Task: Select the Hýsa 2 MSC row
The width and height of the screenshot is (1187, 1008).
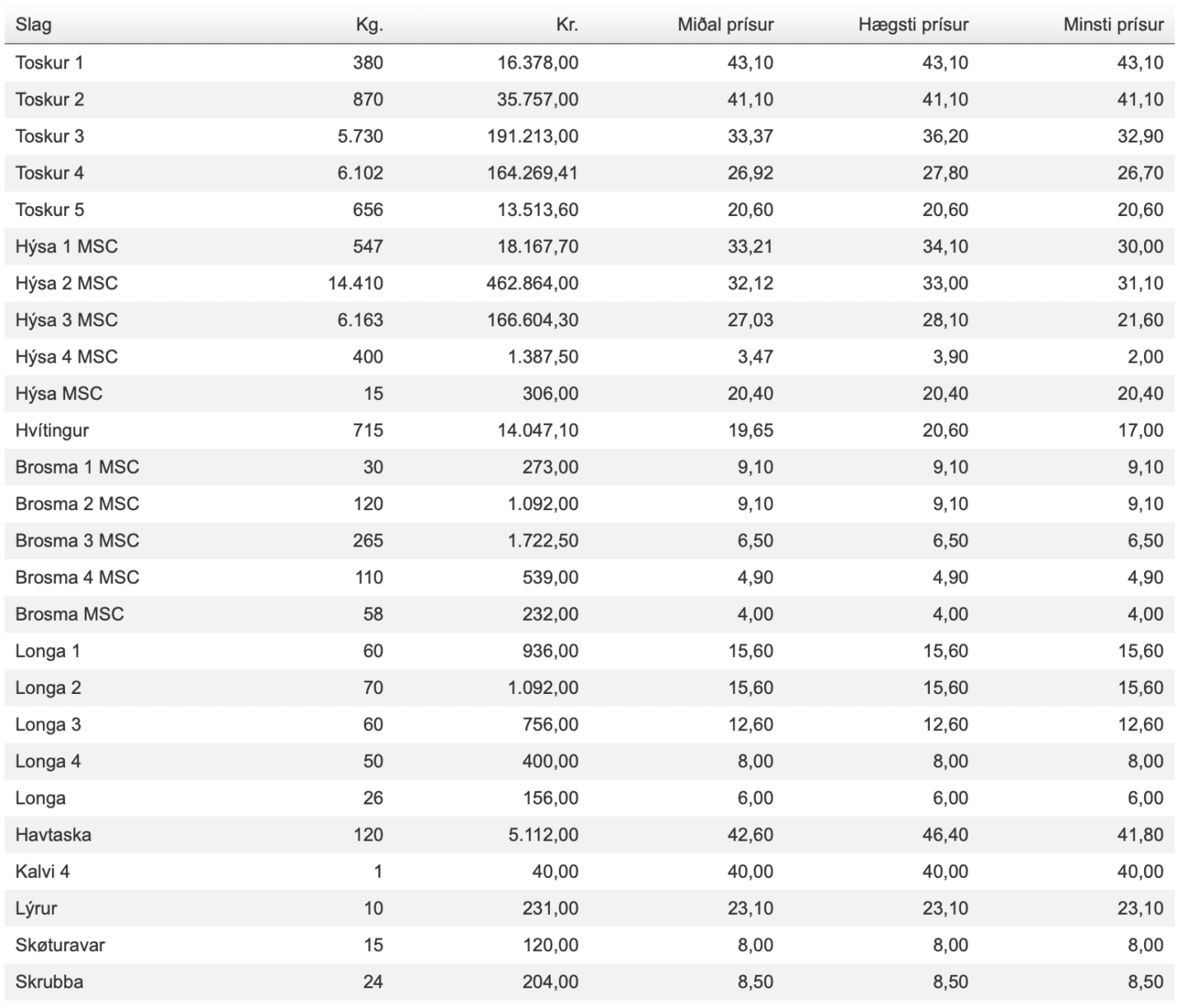Action: tap(589, 284)
